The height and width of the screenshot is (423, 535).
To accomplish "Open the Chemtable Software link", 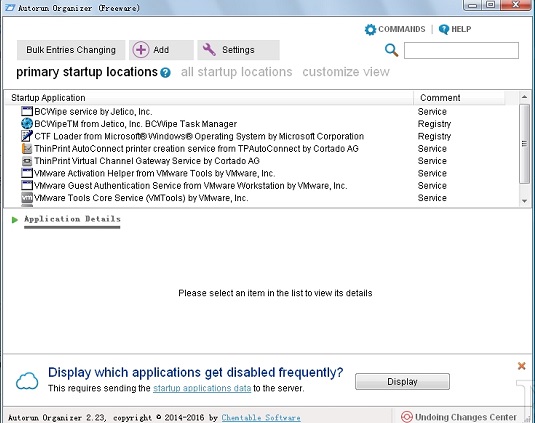I will coord(261,418).
